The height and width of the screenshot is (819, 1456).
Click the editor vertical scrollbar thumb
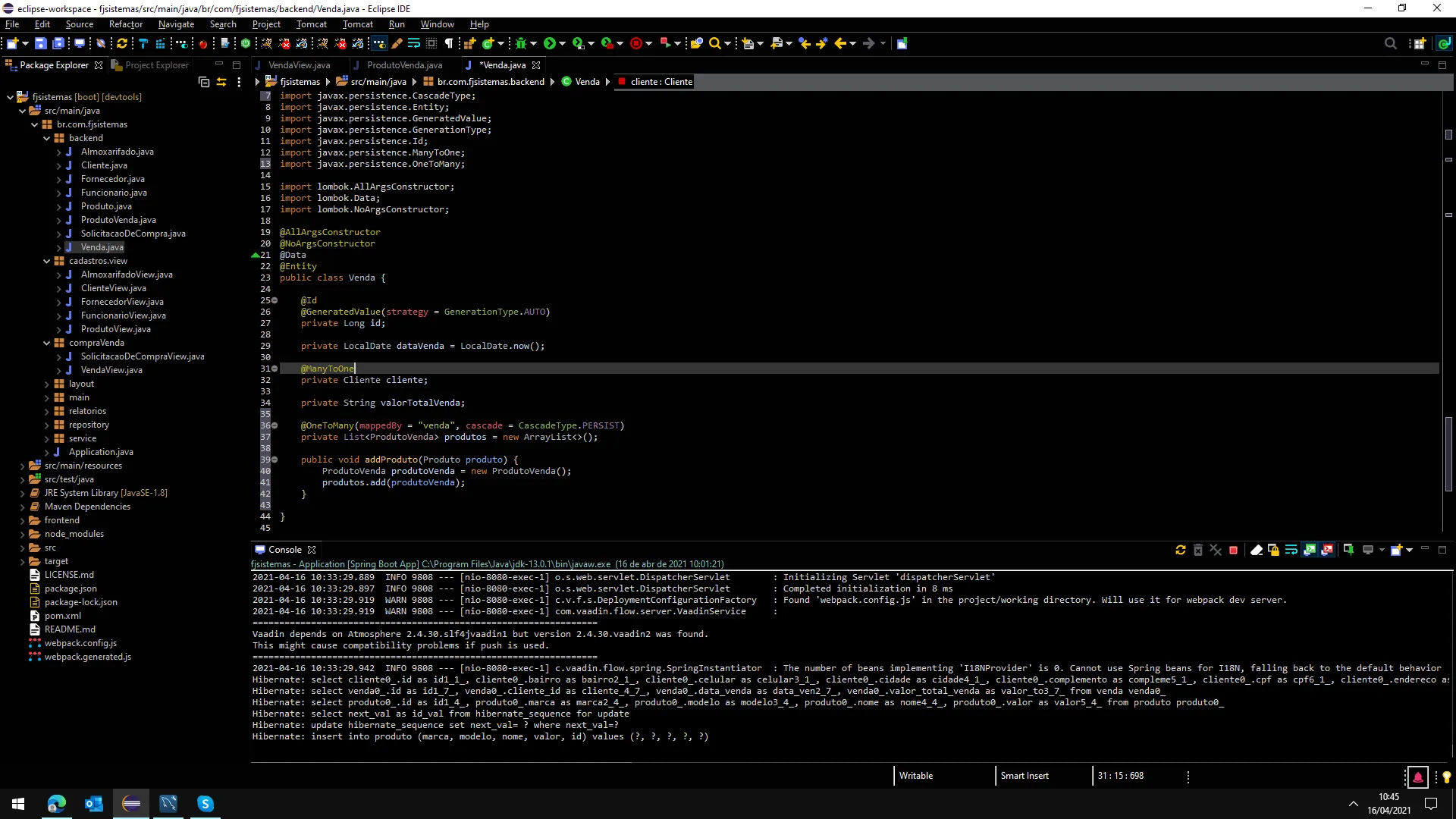coord(1448,453)
